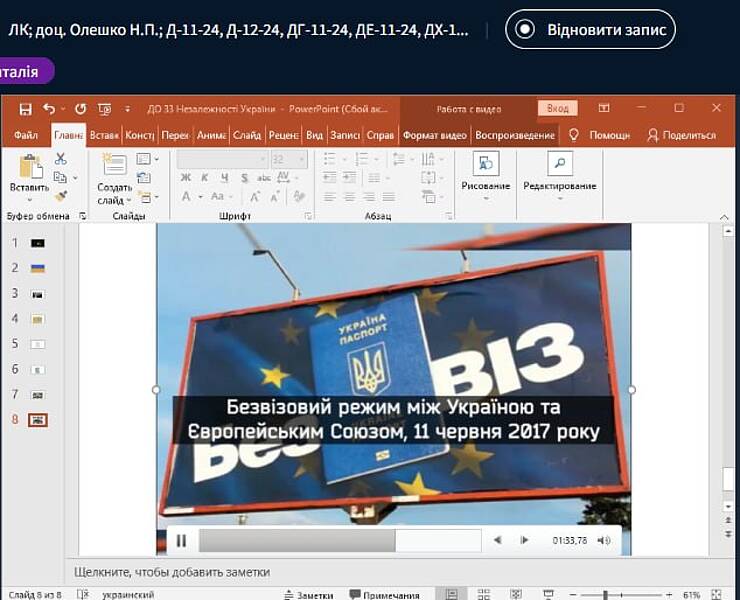Screen dimensions: 740x600
Task: Click the Redo/Repeat icon
Action: pyautogui.click(x=81, y=109)
